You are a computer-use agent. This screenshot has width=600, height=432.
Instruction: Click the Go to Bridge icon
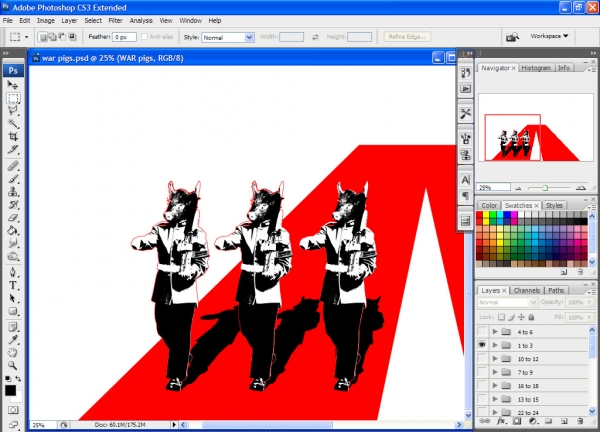tap(512, 37)
